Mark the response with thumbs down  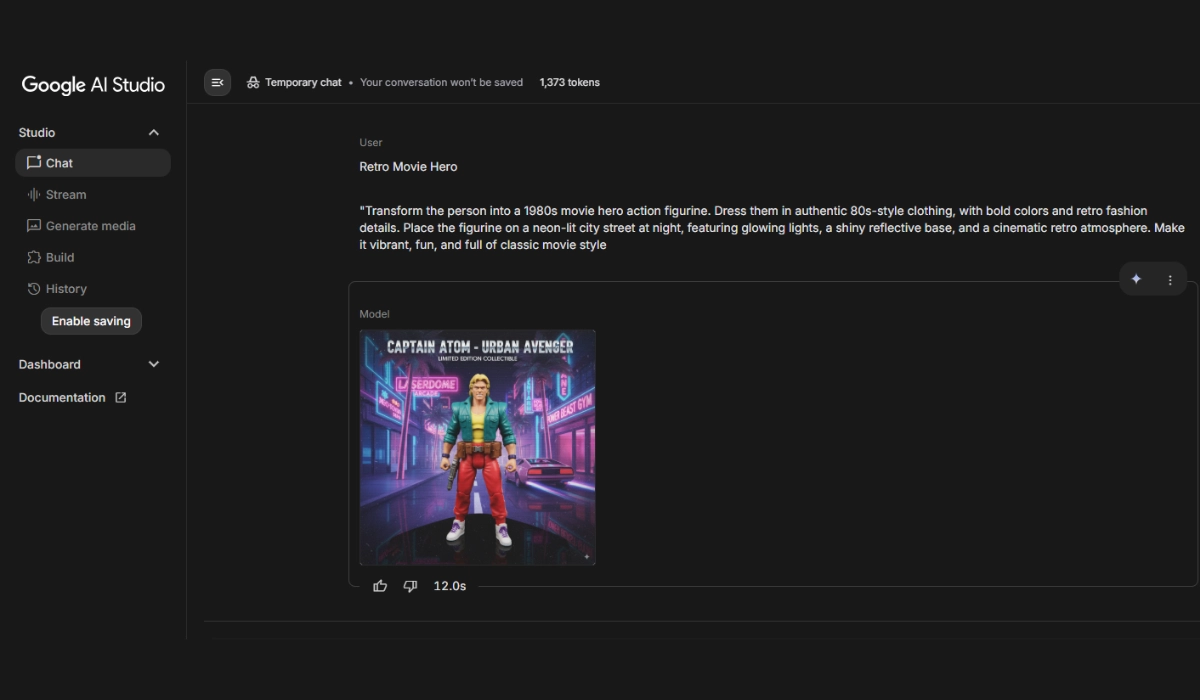(x=410, y=586)
